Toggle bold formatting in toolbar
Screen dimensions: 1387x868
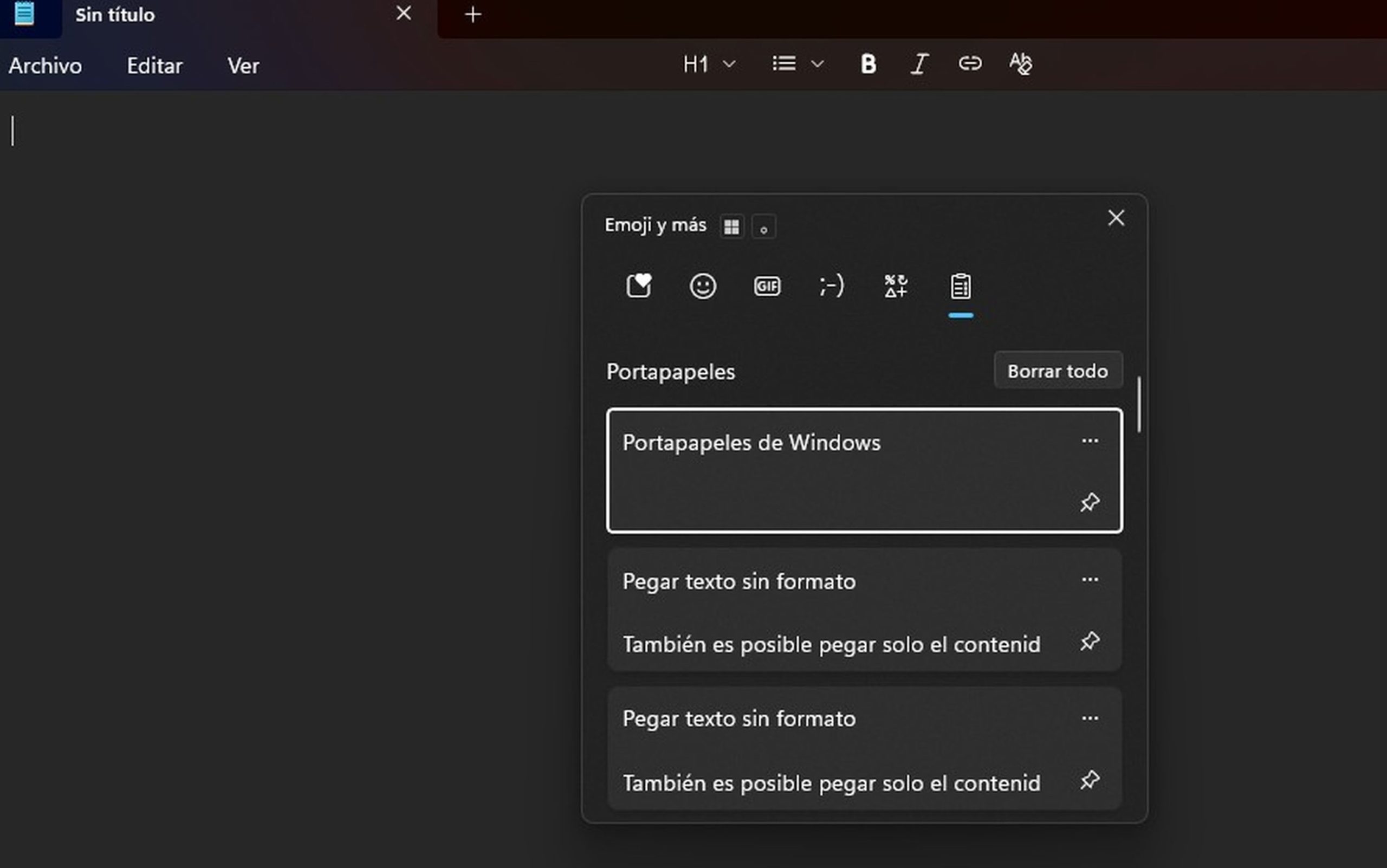(x=868, y=64)
